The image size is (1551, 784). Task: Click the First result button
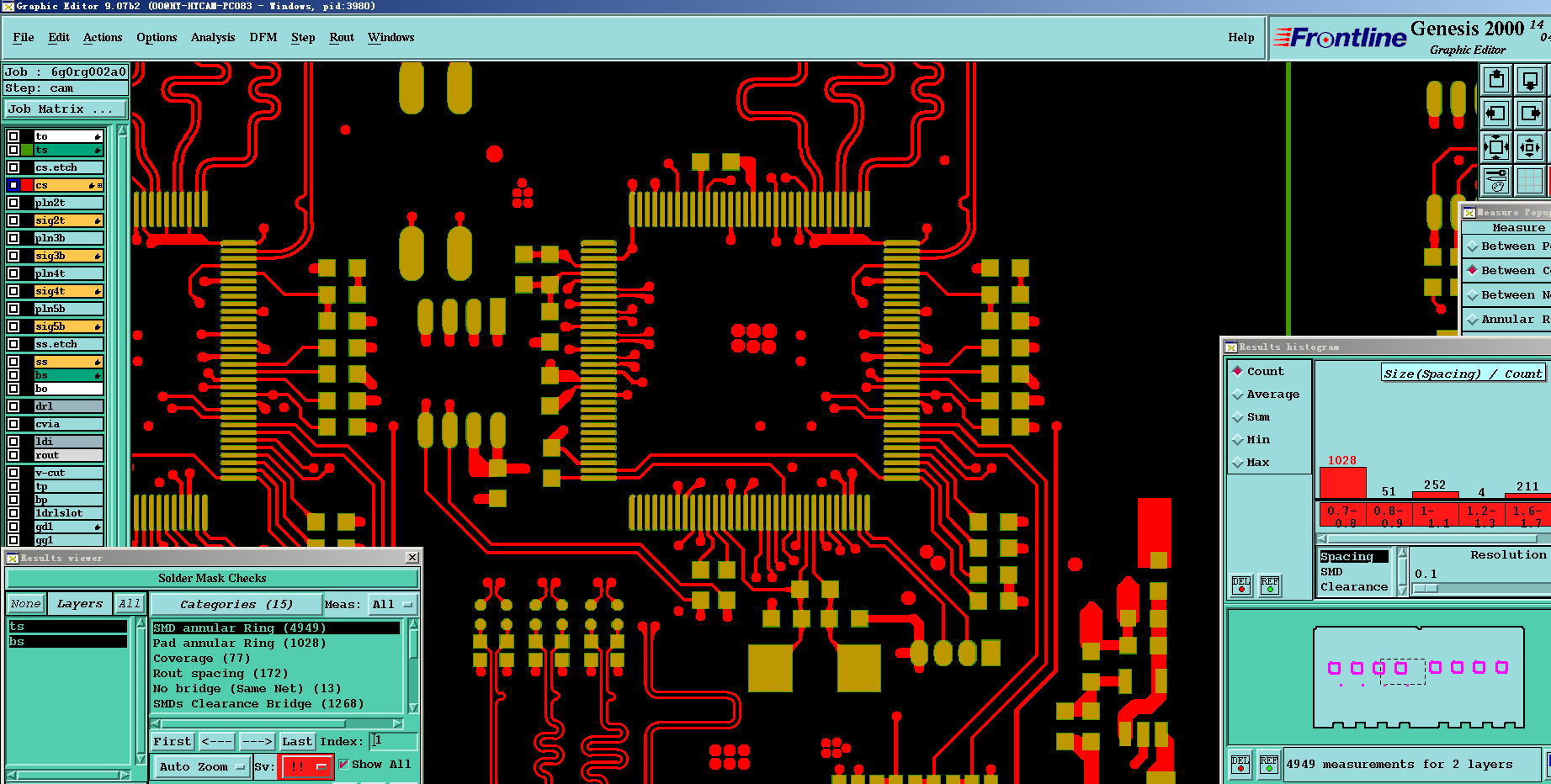[173, 741]
